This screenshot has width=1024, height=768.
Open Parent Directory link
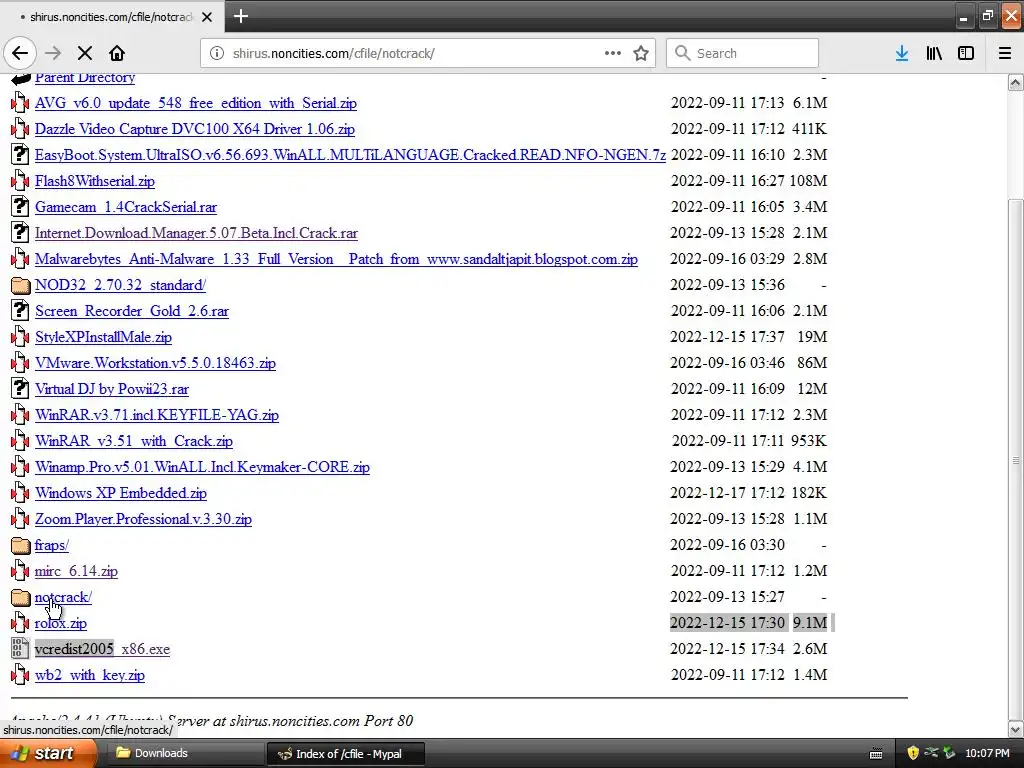[85, 78]
